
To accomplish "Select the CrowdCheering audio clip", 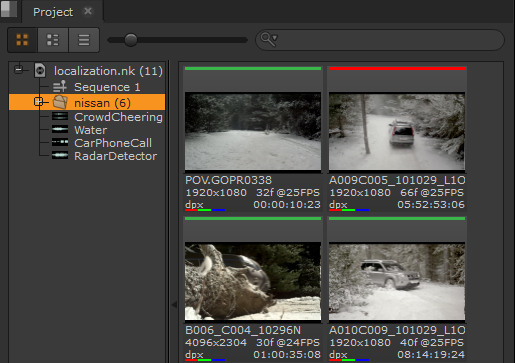I will coord(118,117).
